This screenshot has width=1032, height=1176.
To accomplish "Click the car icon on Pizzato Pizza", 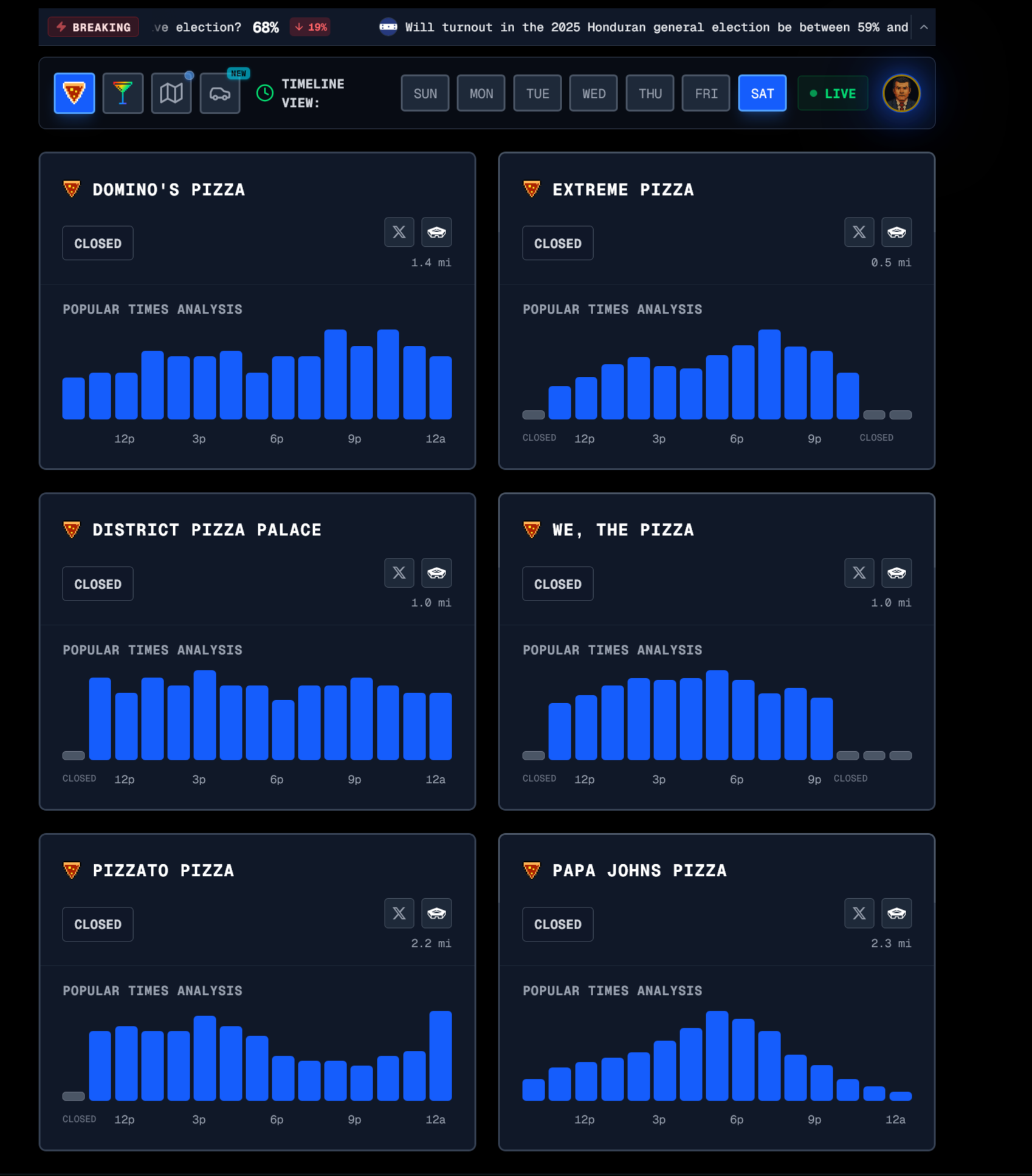I will (436, 913).
